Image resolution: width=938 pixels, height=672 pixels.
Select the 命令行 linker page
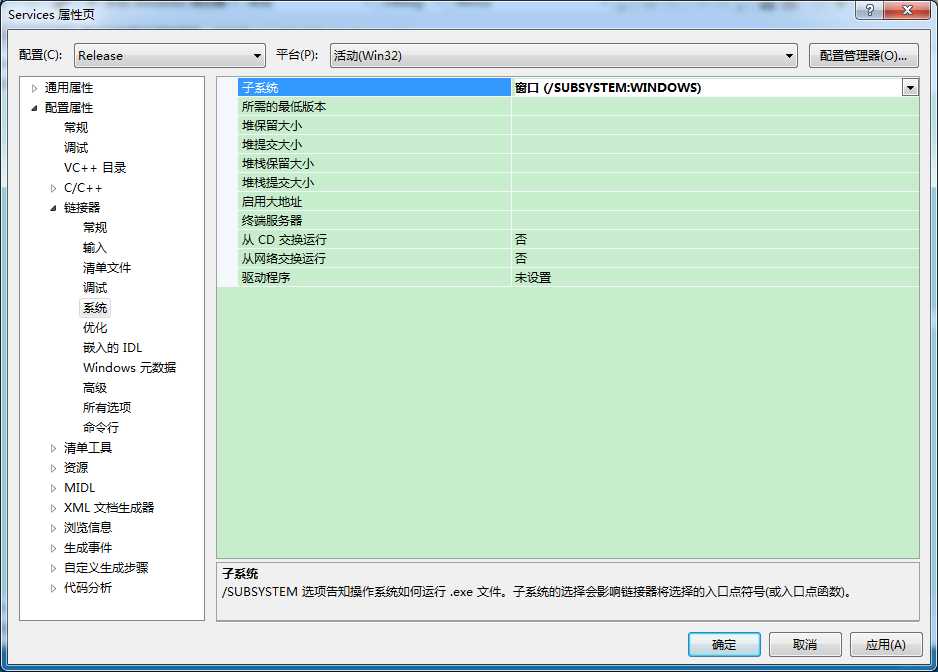pos(101,427)
